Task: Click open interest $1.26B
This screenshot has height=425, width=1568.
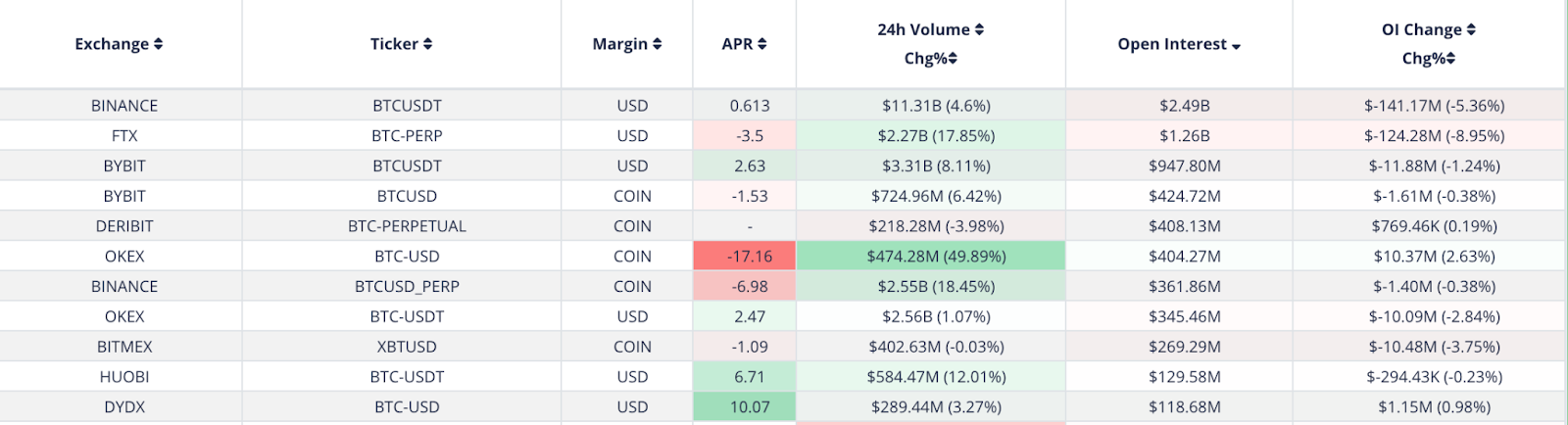Action: click(1184, 136)
